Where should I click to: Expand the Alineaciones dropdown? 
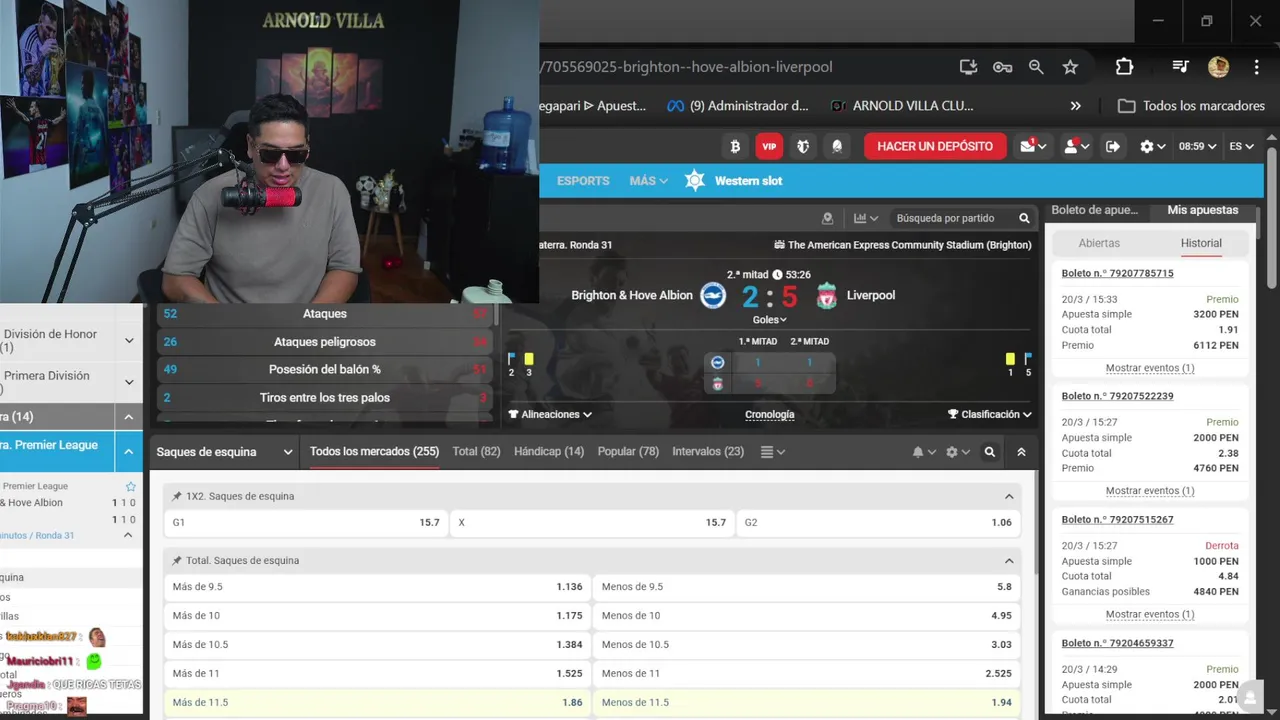click(550, 414)
